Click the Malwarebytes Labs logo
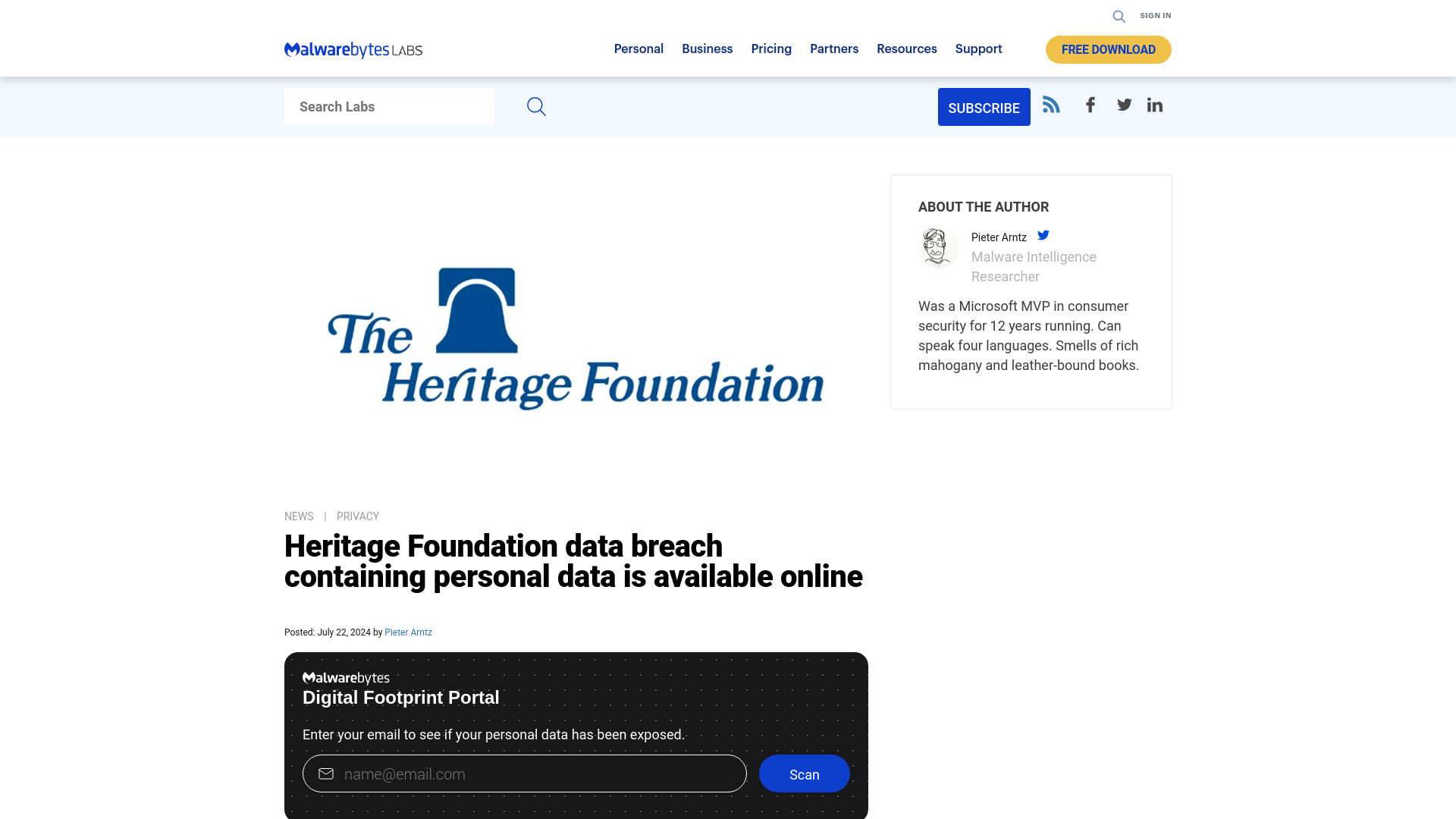Screen dimensions: 1456x819 353,50
